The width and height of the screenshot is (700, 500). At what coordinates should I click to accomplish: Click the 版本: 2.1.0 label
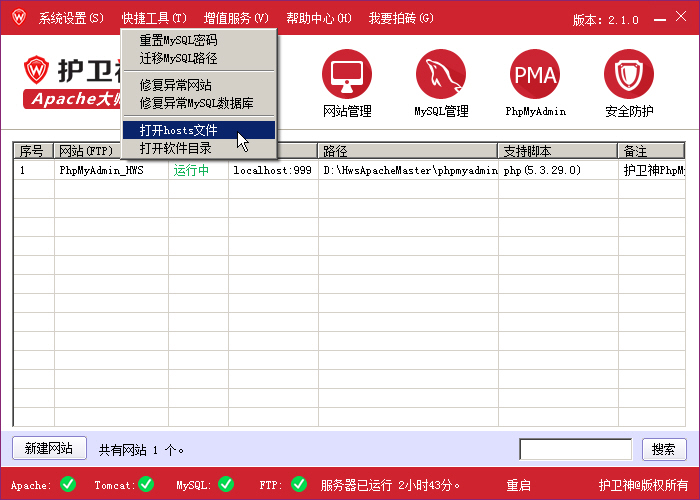click(x=605, y=20)
